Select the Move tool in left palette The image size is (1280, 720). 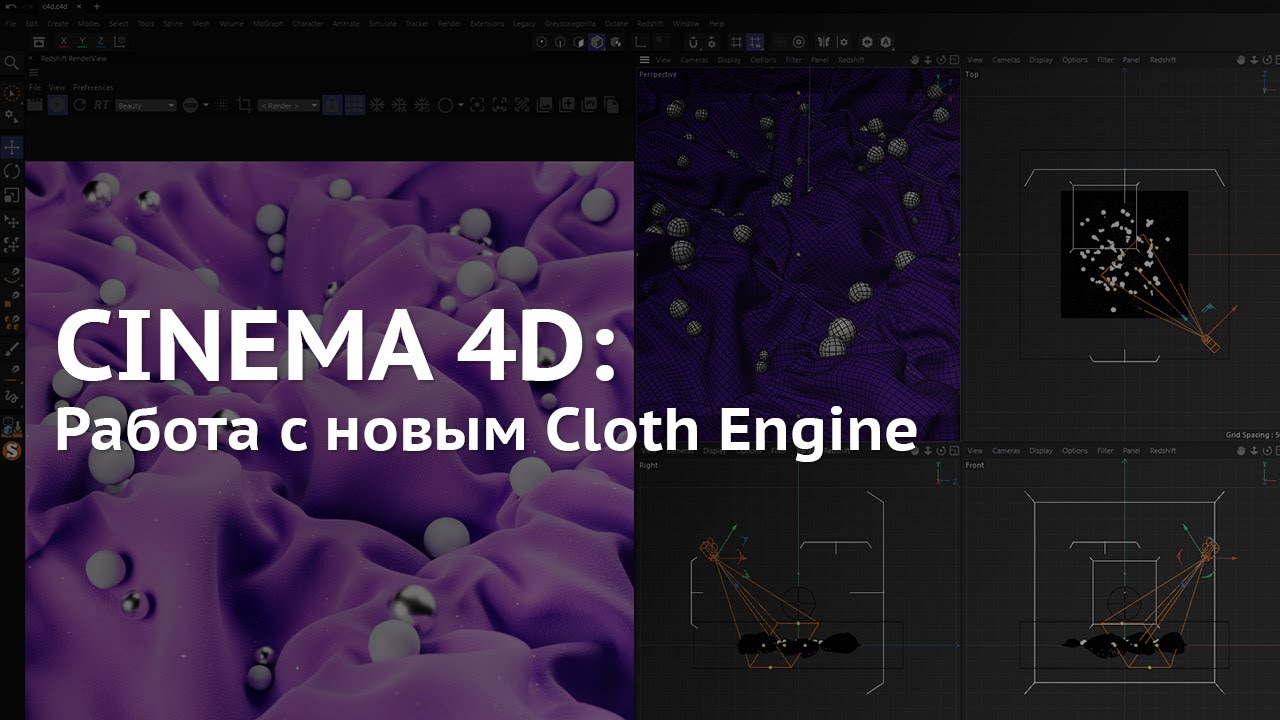pos(12,147)
